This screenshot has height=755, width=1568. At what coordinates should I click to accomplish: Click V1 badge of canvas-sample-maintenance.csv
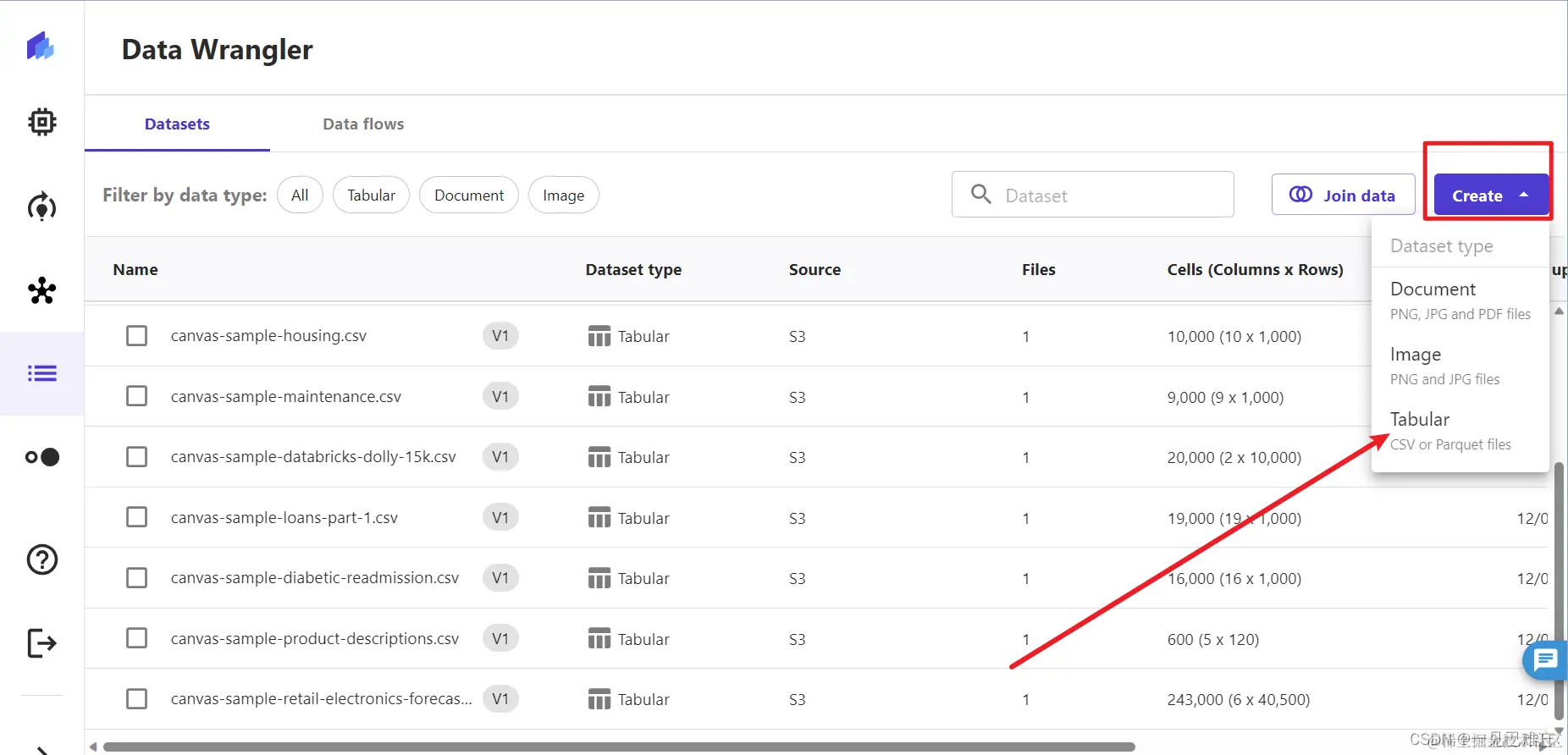(500, 396)
